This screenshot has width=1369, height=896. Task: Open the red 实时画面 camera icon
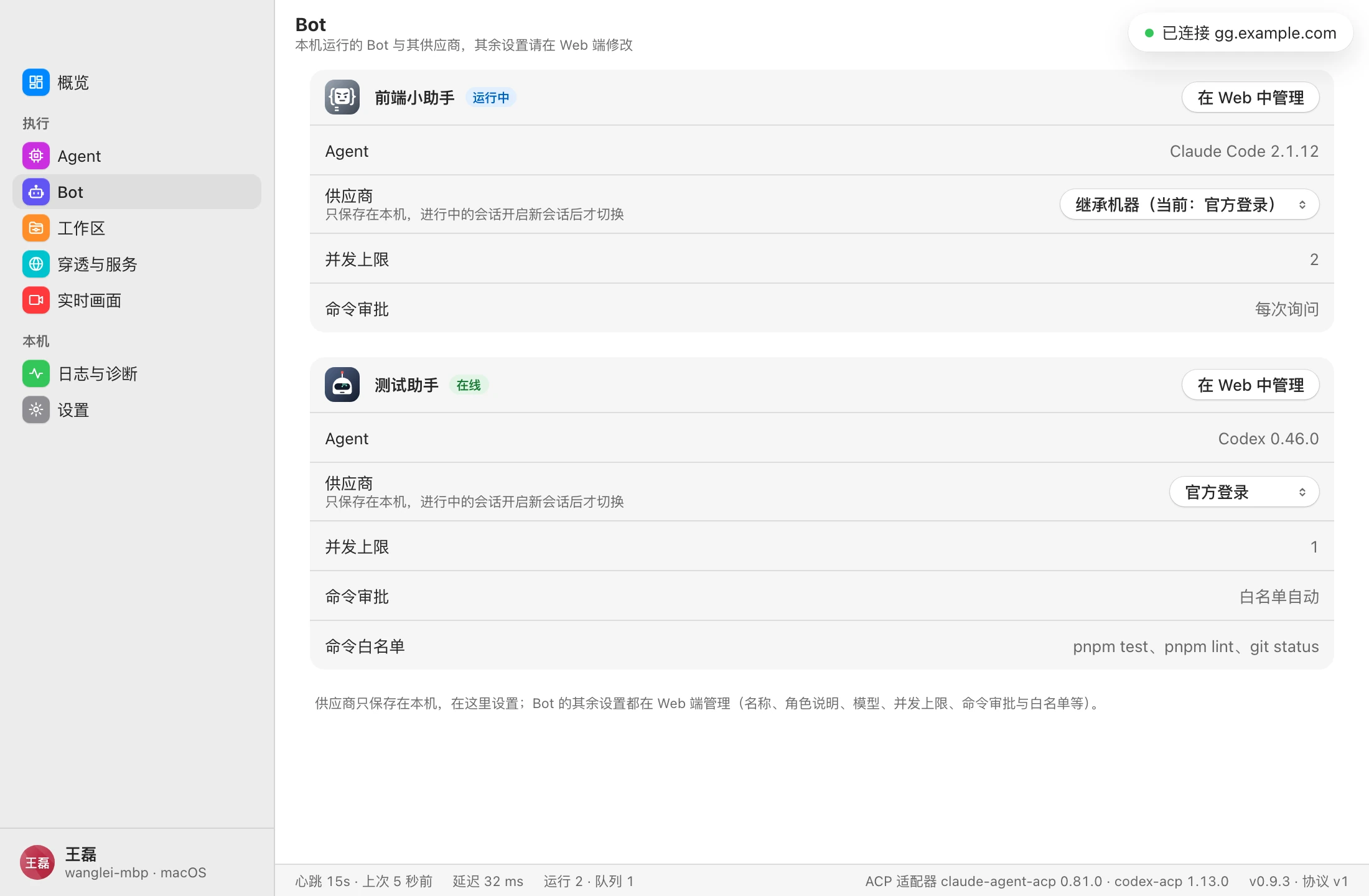pyautogui.click(x=36, y=300)
